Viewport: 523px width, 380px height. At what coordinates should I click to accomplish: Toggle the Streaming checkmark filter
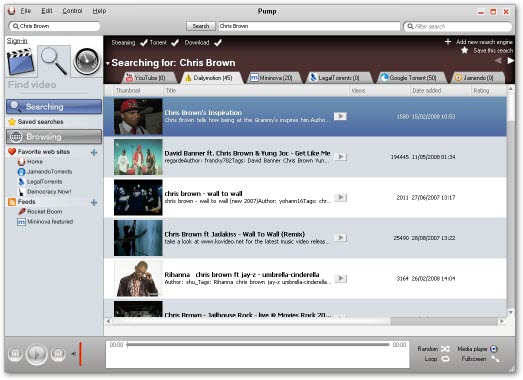[x=143, y=43]
